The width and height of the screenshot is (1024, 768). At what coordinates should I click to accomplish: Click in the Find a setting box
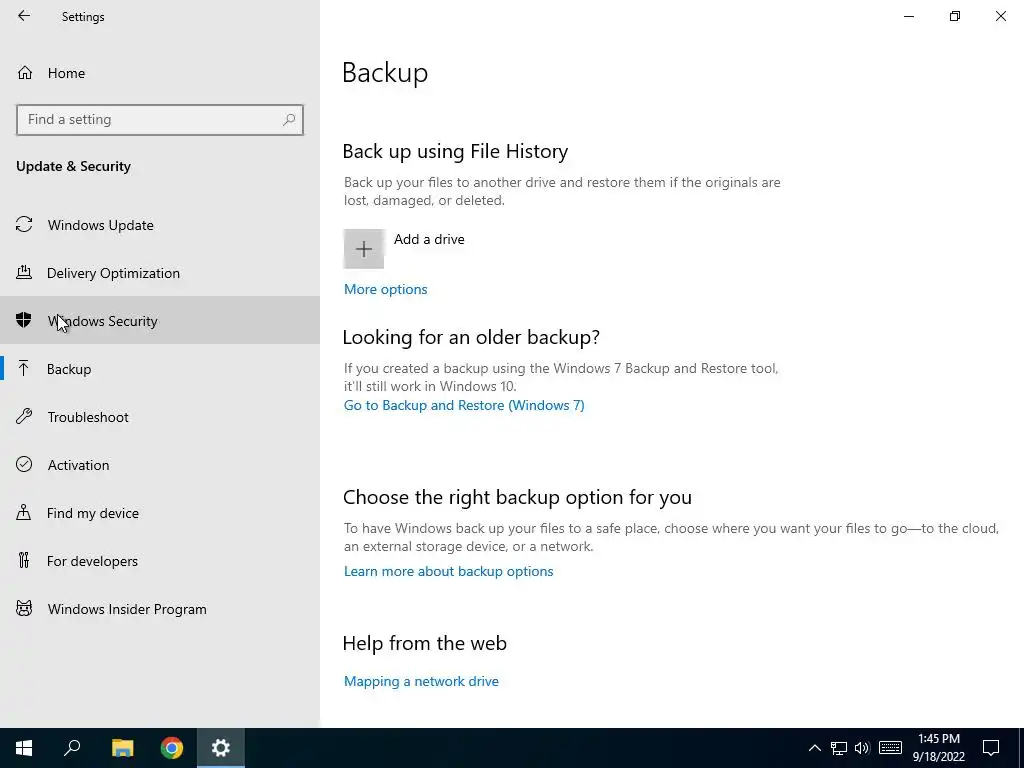[x=160, y=120]
